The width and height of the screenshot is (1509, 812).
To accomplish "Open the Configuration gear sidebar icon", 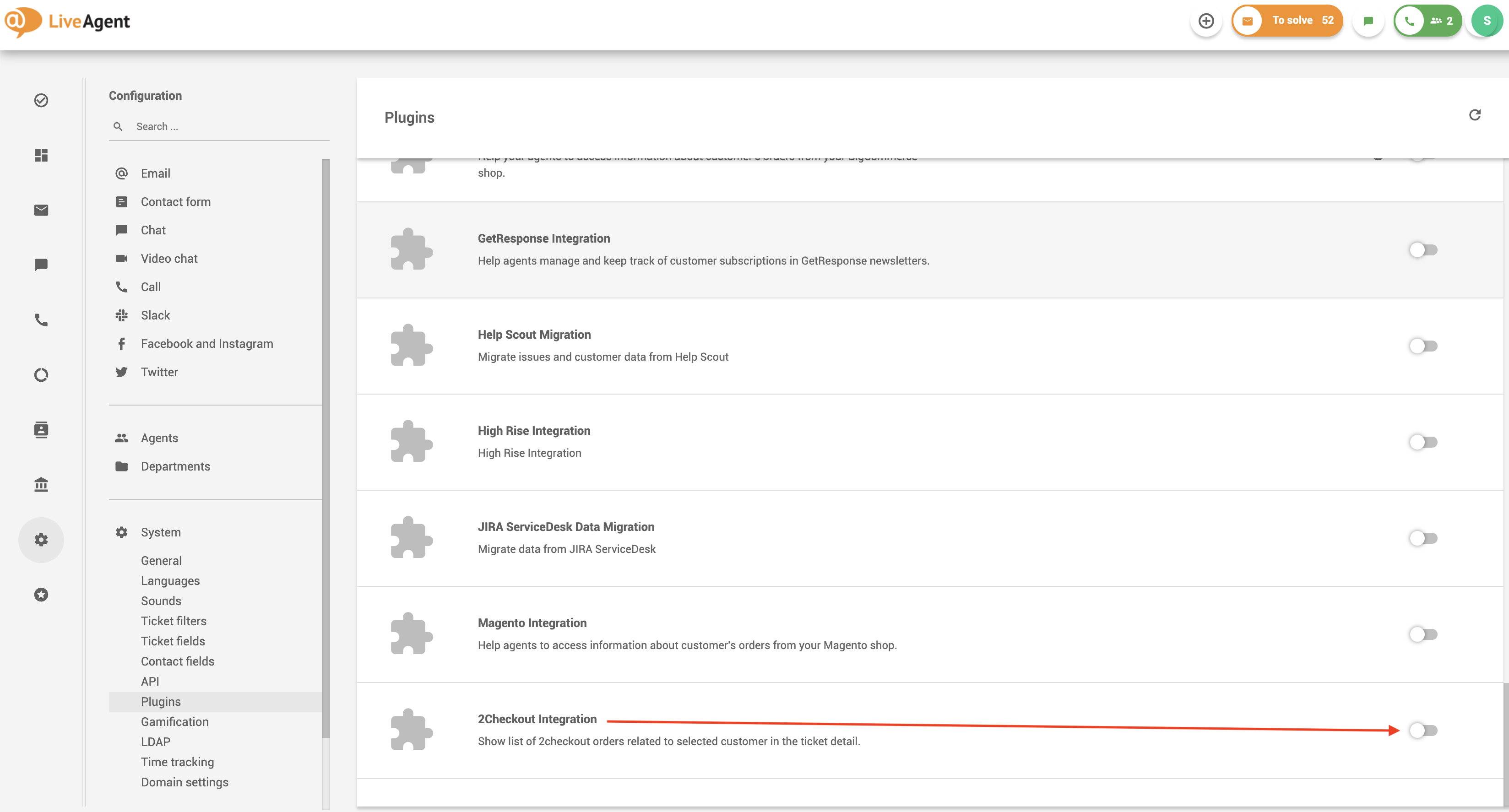I will 41,540.
